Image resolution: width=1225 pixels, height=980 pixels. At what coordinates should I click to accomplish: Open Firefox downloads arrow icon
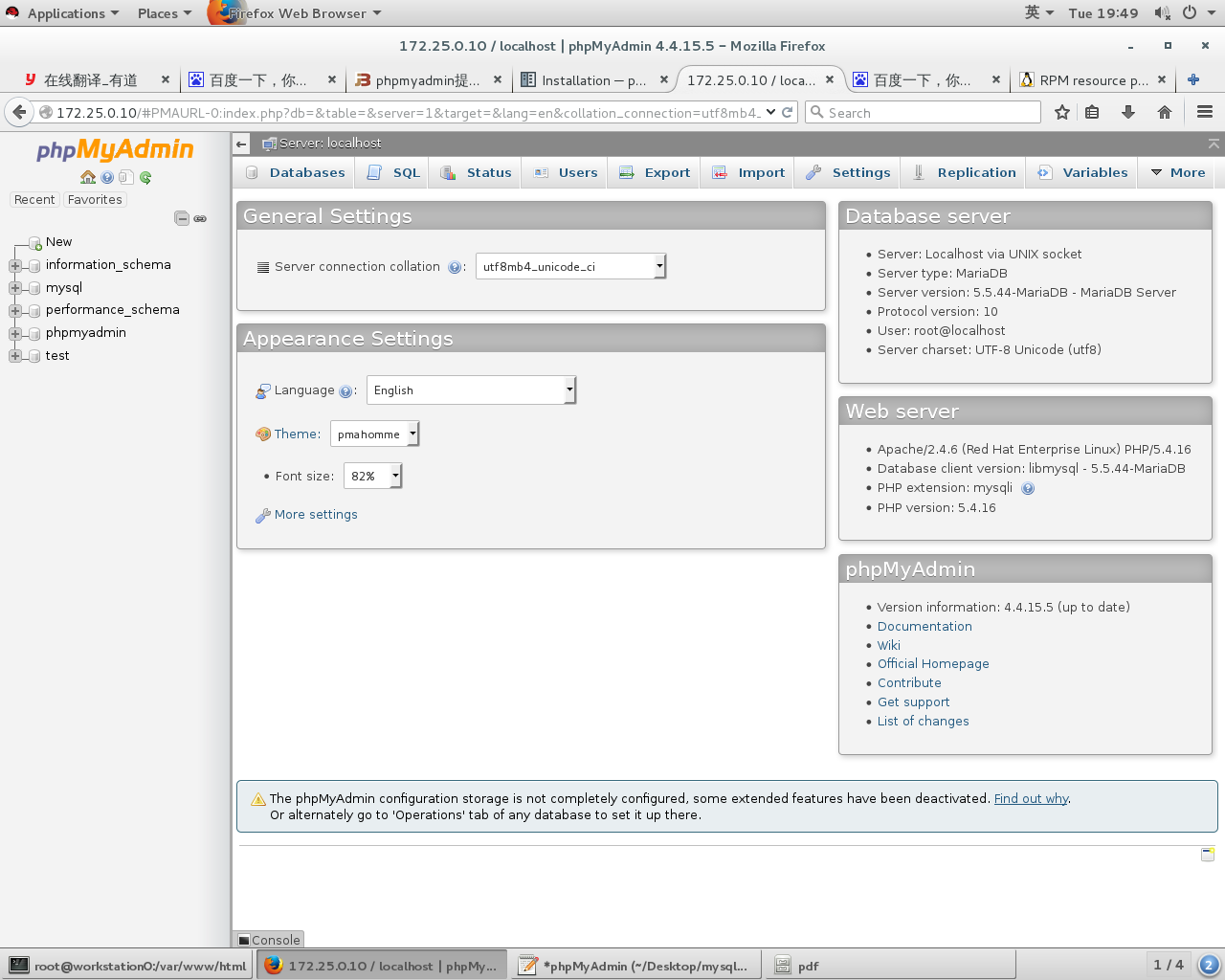(x=1128, y=112)
